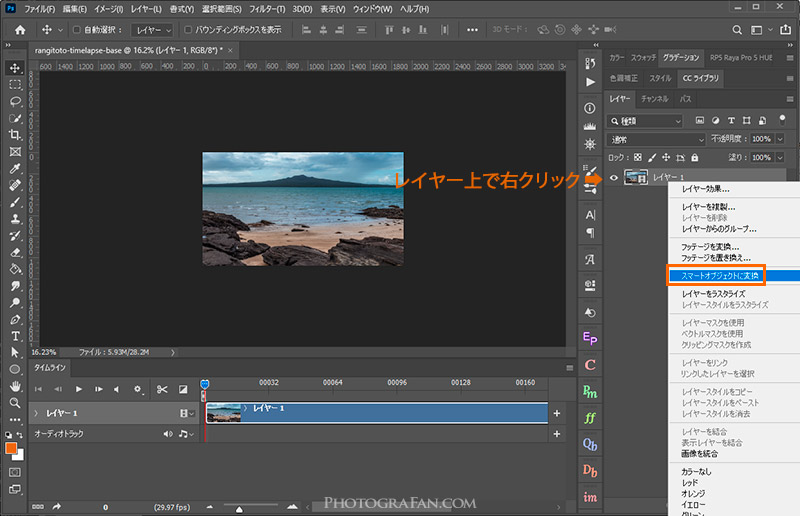
Task: Open the Db plugin panel icon
Action: (x=590, y=471)
